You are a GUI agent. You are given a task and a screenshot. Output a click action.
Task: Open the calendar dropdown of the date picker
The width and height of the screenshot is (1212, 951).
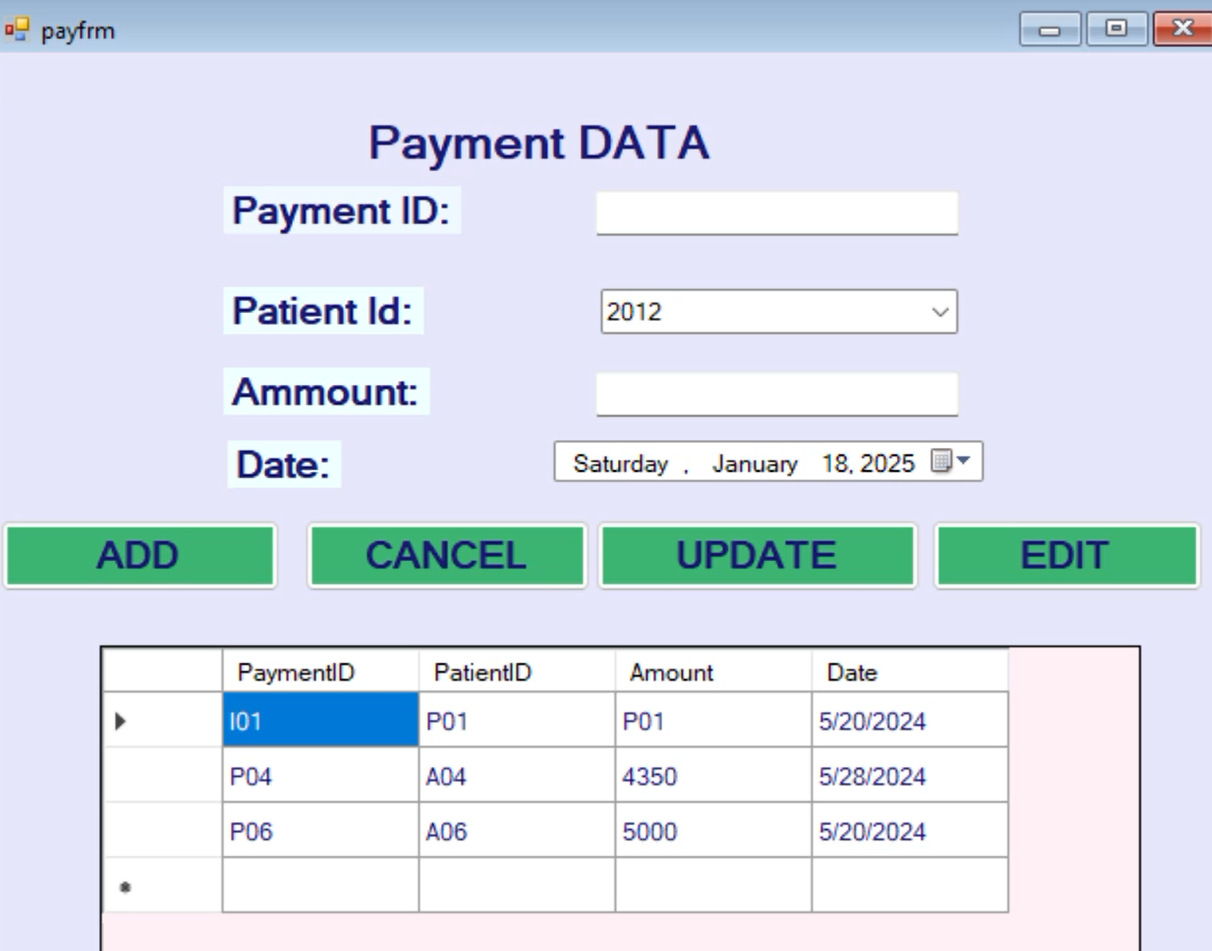pyautogui.click(x=951, y=462)
